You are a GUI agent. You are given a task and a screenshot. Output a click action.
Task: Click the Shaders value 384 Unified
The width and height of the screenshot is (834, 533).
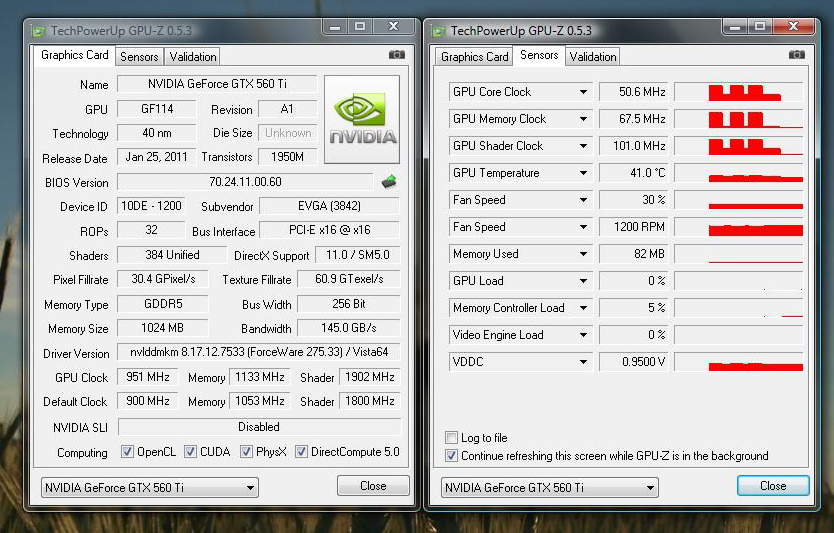172,255
